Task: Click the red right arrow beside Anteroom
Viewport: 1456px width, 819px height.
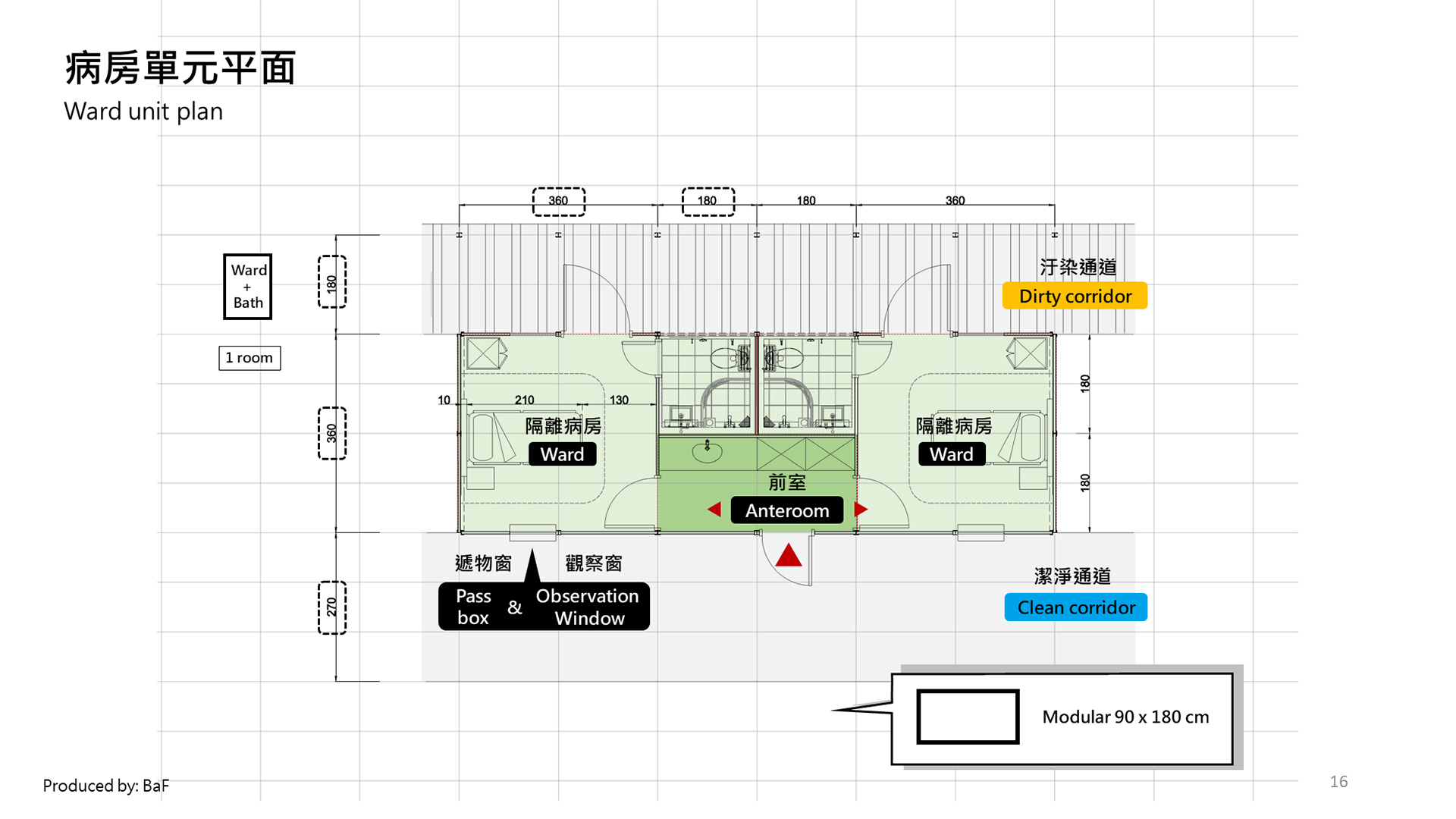Action: pyautogui.click(x=860, y=510)
